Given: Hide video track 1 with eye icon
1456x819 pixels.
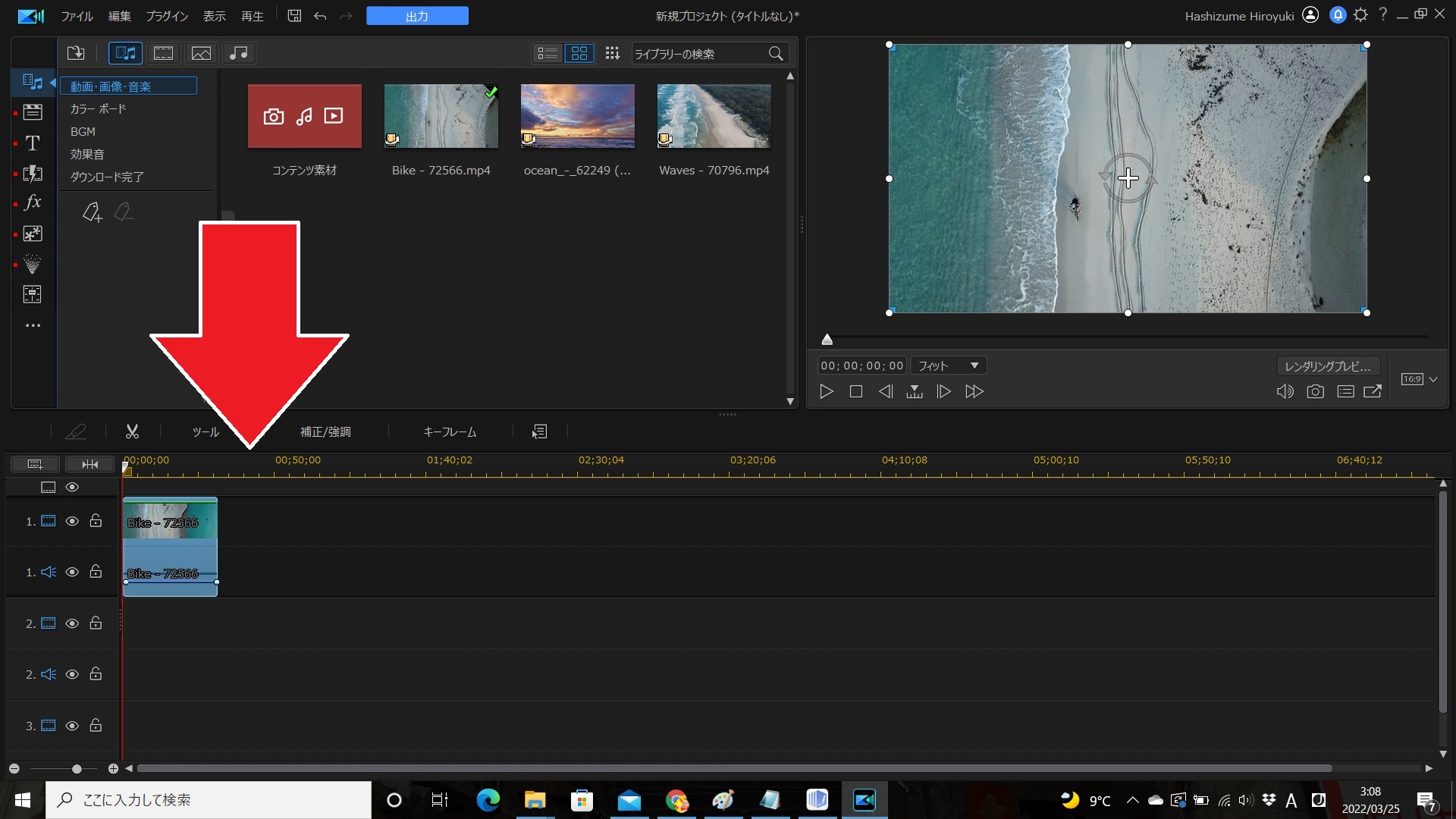Looking at the screenshot, I should (x=72, y=521).
